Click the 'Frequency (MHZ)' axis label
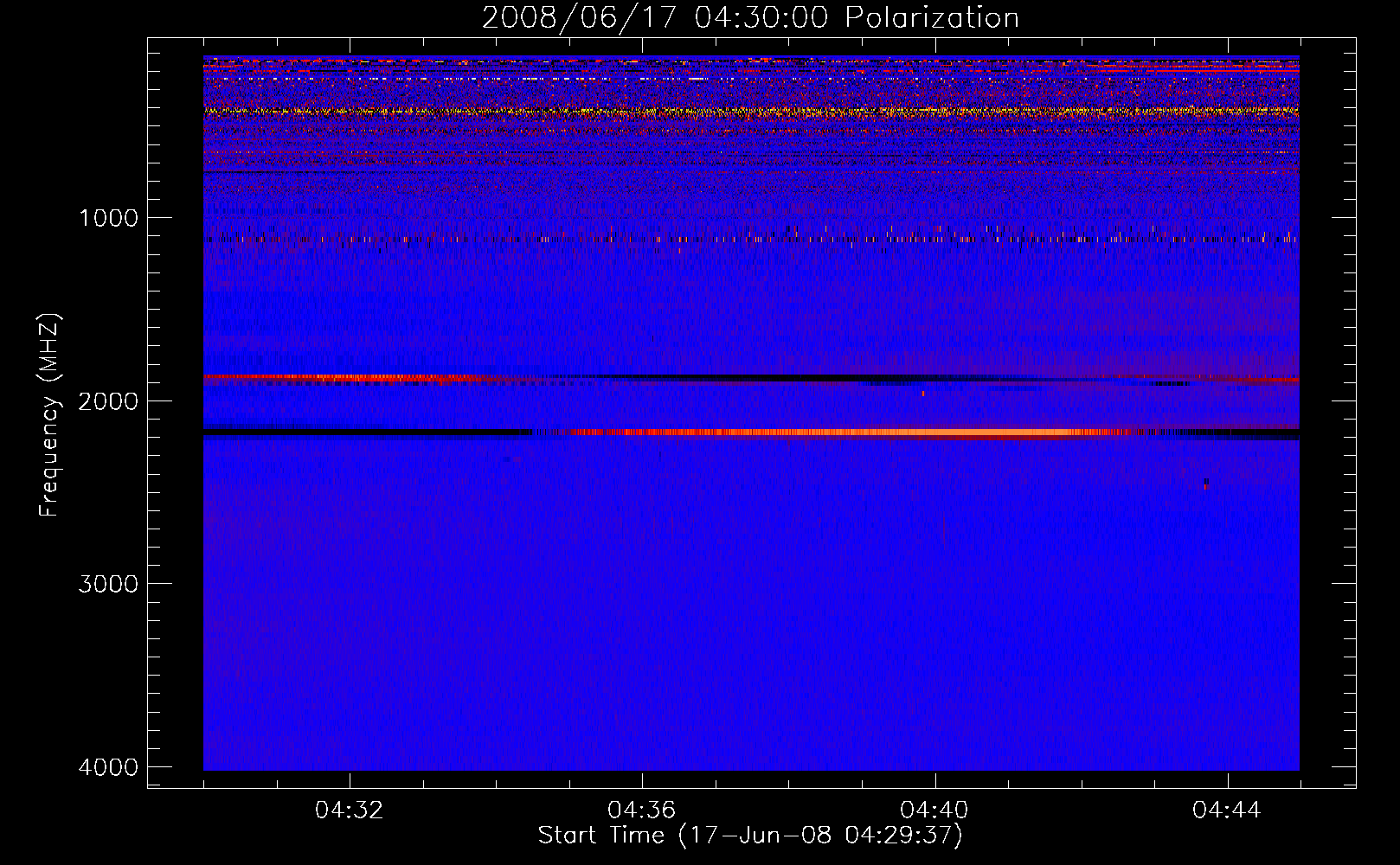This screenshot has height=865, width=1400. pos(49,415)
